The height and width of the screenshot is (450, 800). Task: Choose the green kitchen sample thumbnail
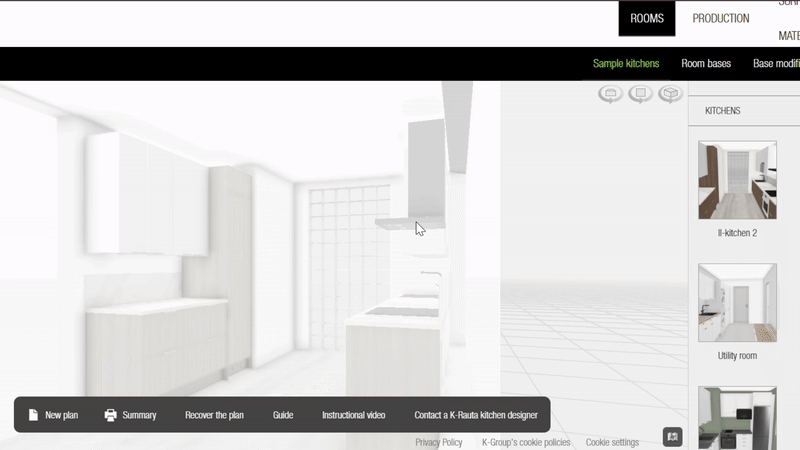tap(737, 418)
